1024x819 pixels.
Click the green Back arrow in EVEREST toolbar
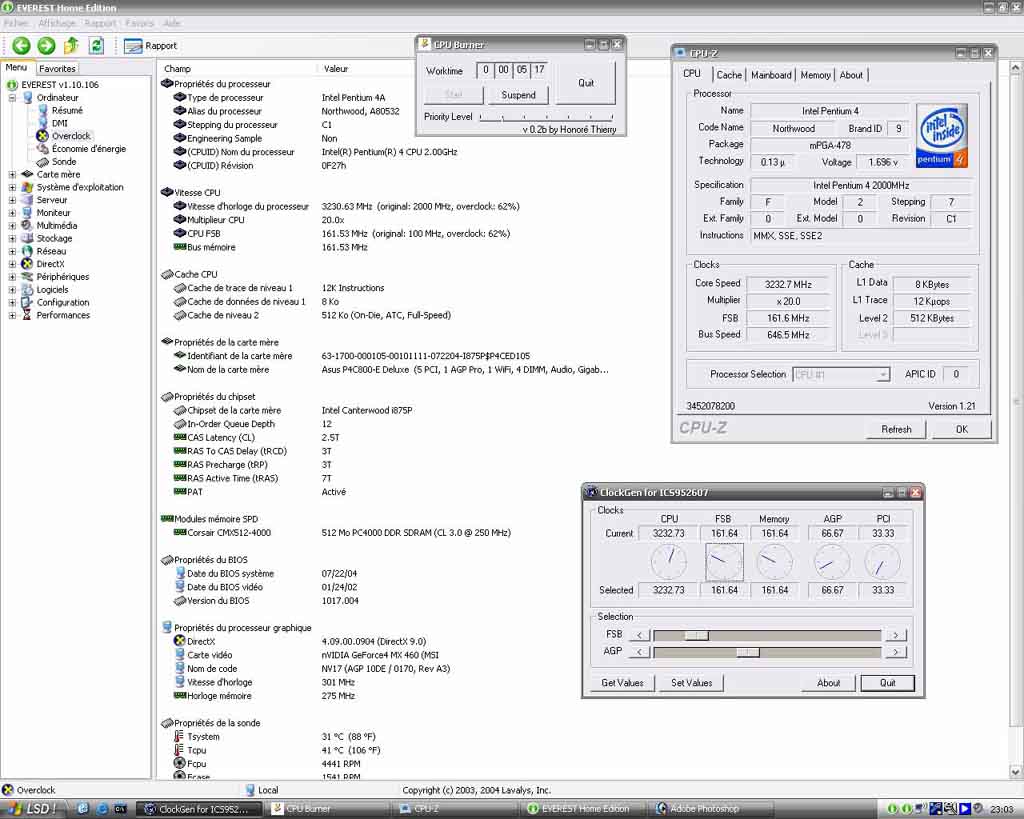(21, 46)
